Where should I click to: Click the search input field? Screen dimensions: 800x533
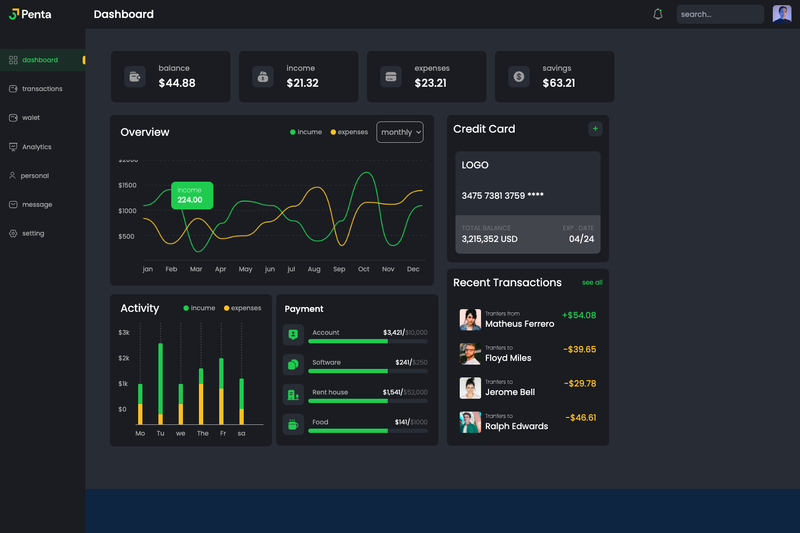click(x=720, y=14)
